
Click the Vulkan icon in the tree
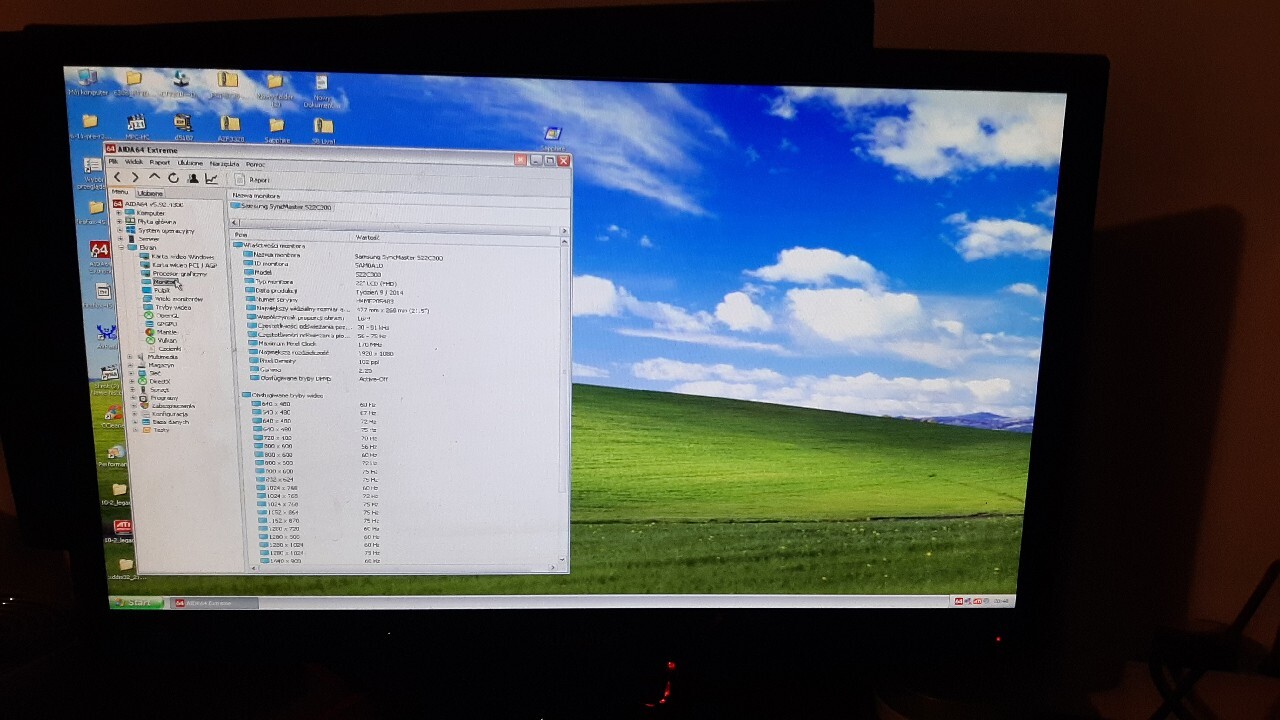pos(149,340)
